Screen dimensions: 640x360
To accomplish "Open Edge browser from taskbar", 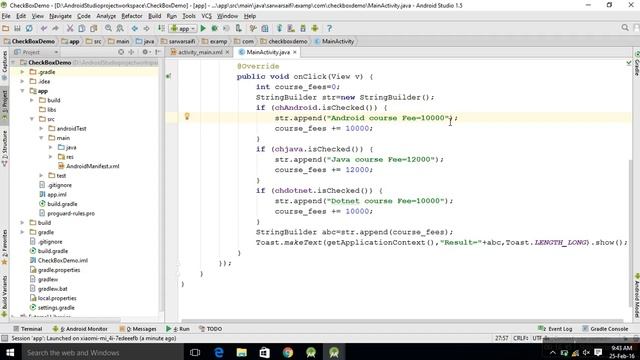I will tap(218, 352).
